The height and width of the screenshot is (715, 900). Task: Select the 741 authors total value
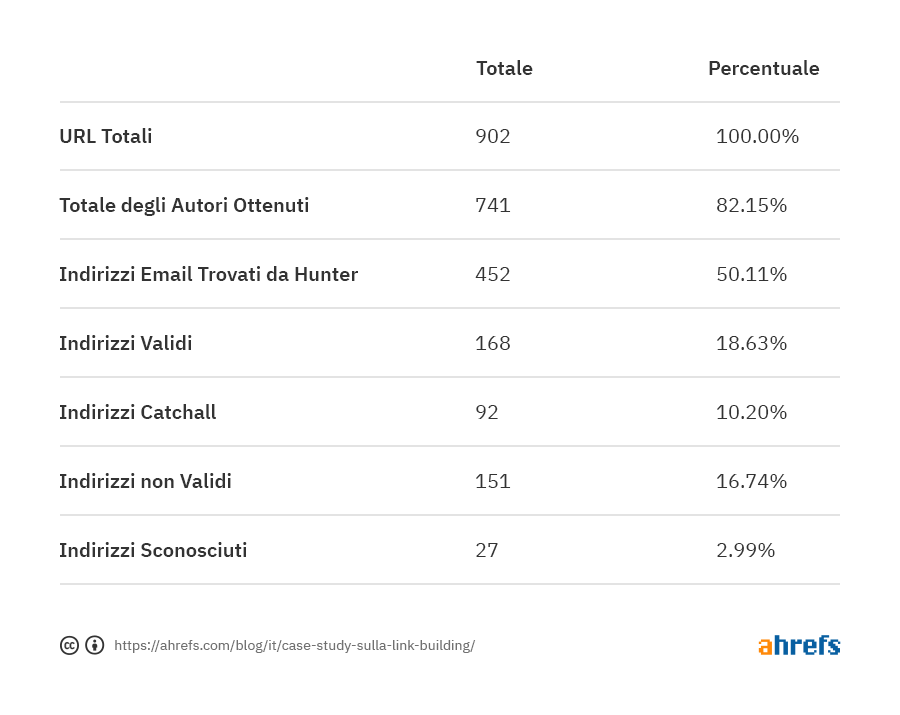point(493,205)
